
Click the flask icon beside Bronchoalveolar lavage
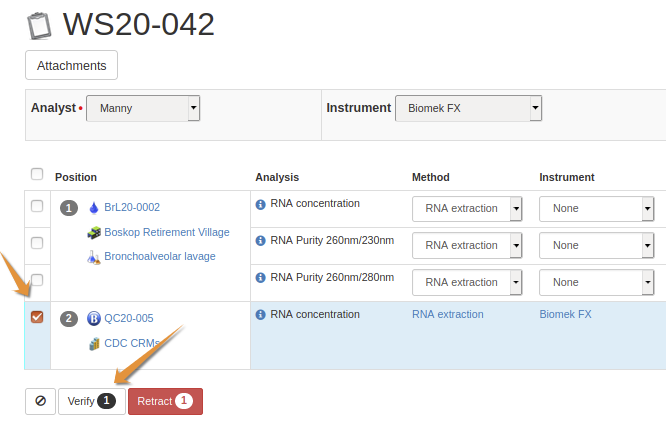click(94, 257)
